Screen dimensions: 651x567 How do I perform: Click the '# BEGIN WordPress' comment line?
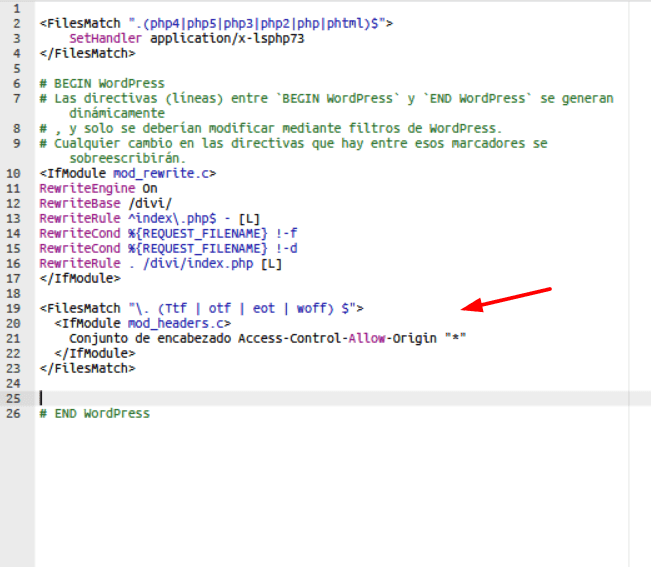102,83
